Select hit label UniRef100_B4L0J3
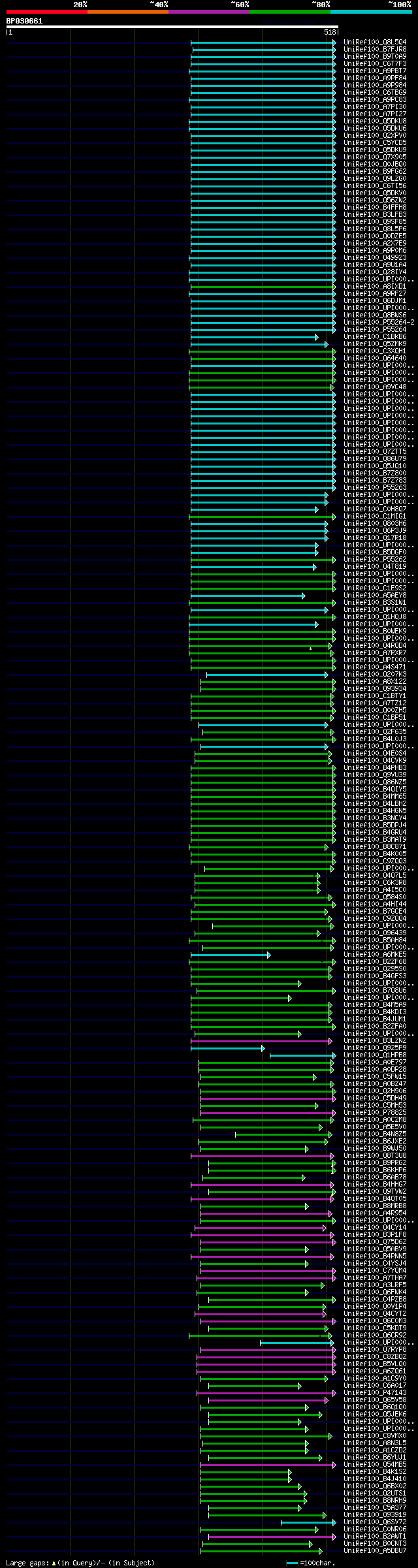The width and height of the screenshot is (418, 1568). coord(375,739)
